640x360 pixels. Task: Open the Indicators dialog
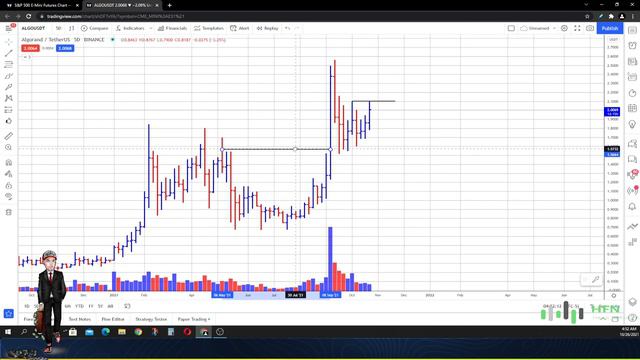pyautogui.click(x=130, y=28)
